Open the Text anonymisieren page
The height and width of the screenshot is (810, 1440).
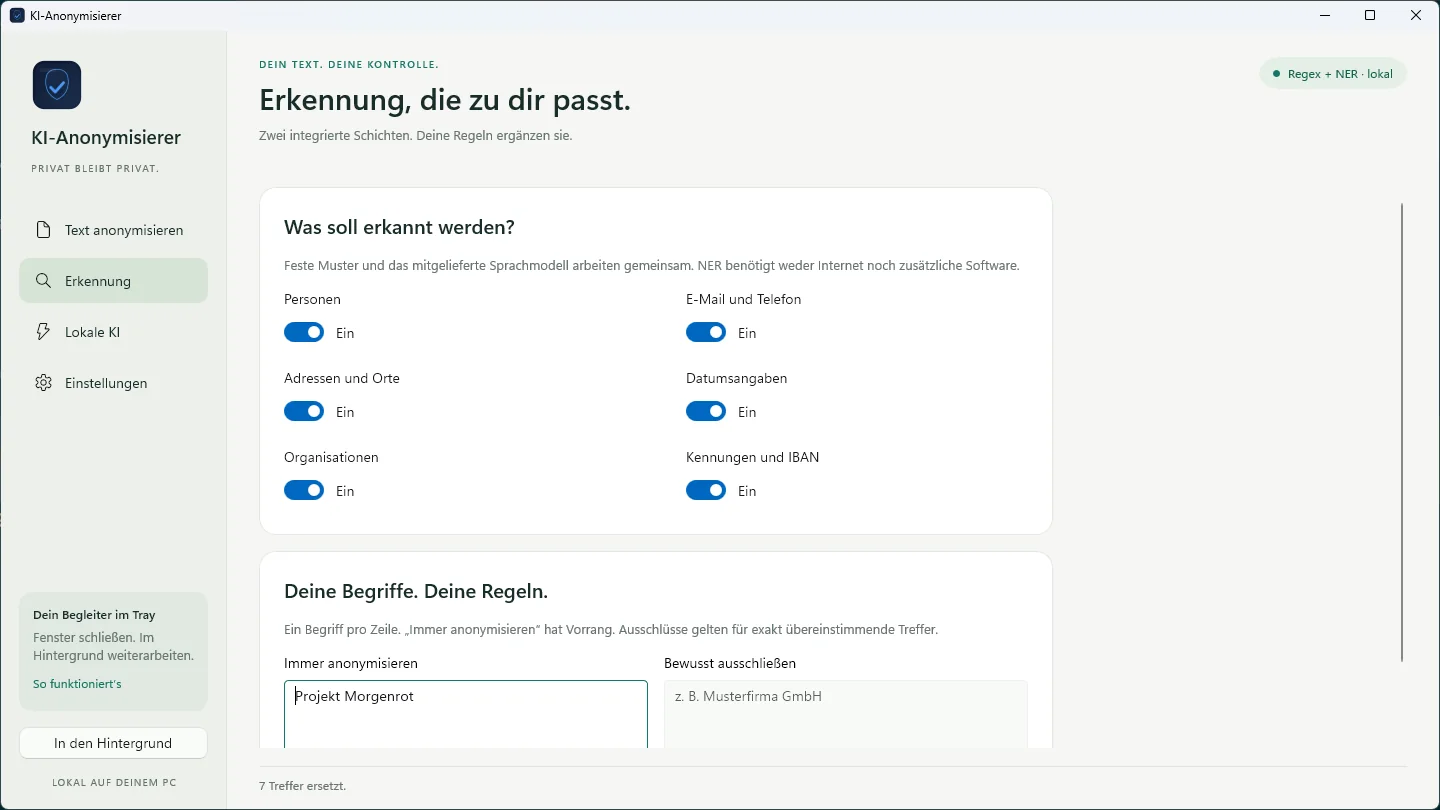tap(113, 230)
